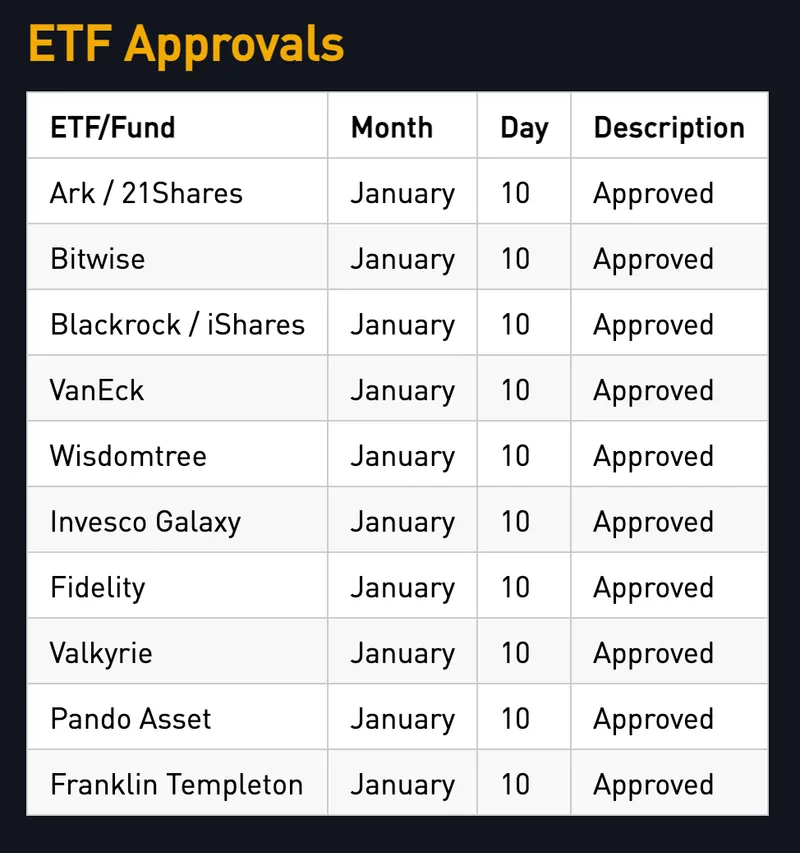Select the Month column header
The width and height of the screenshot is (800, 853).
tap(392, 128)
